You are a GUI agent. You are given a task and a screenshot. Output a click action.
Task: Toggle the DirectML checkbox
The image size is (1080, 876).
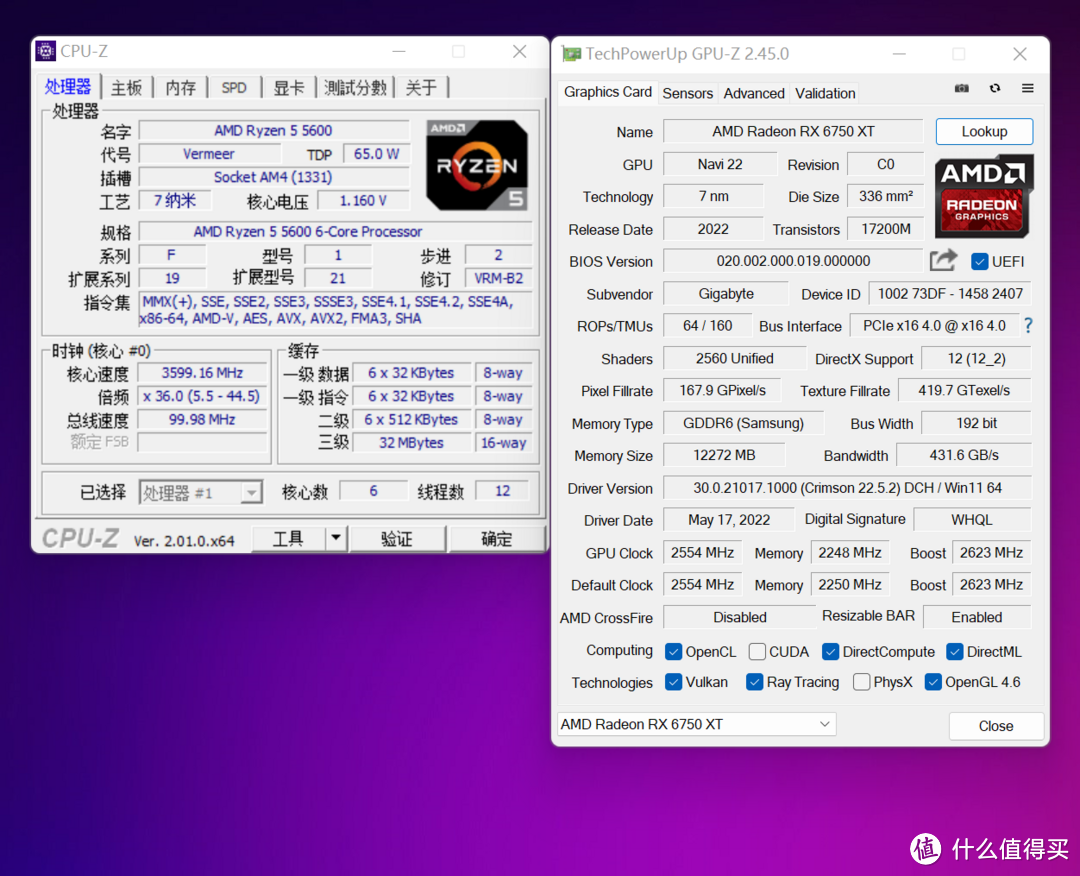coord(955,651)
